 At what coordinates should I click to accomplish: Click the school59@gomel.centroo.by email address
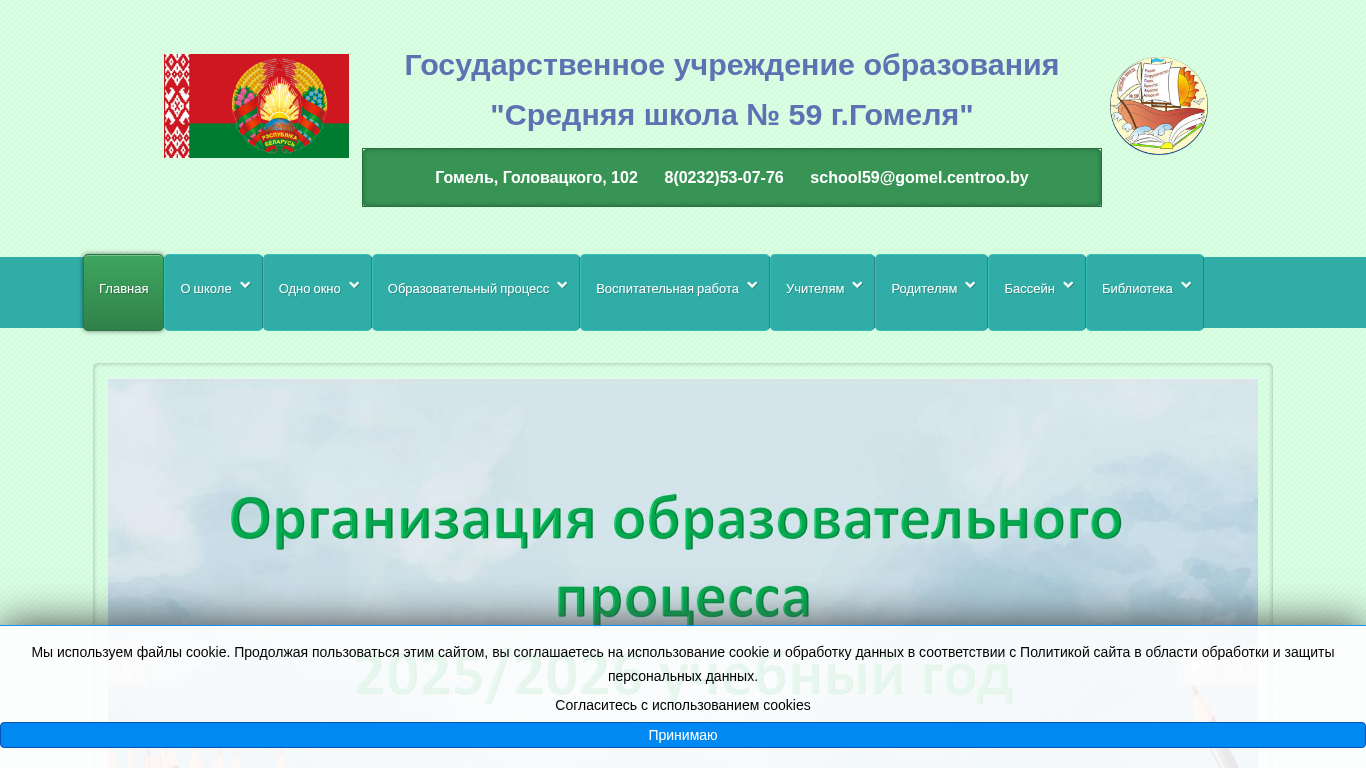[x=919, y=178]
